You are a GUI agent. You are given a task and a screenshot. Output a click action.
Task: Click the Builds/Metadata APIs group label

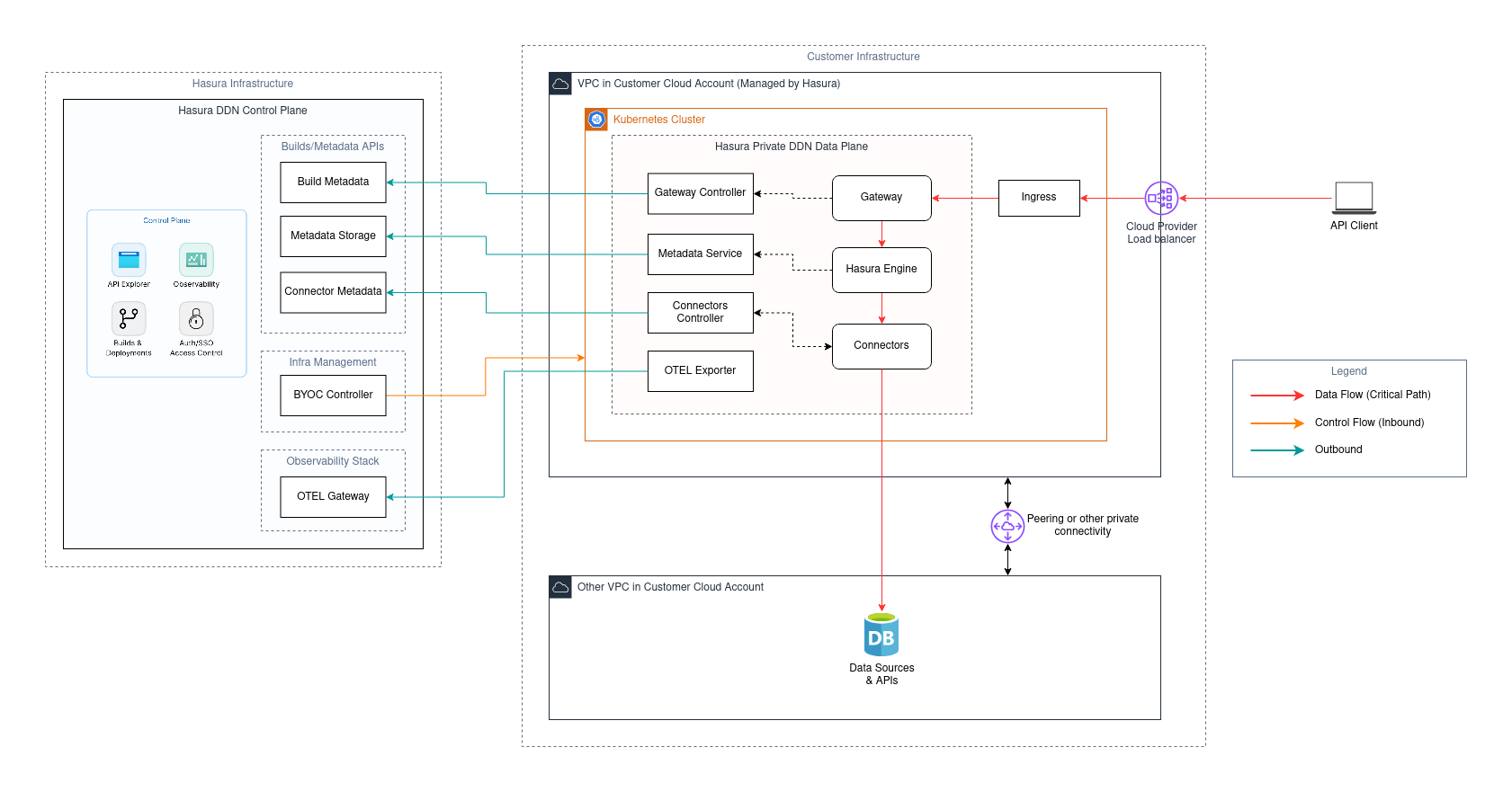(333, 147)
